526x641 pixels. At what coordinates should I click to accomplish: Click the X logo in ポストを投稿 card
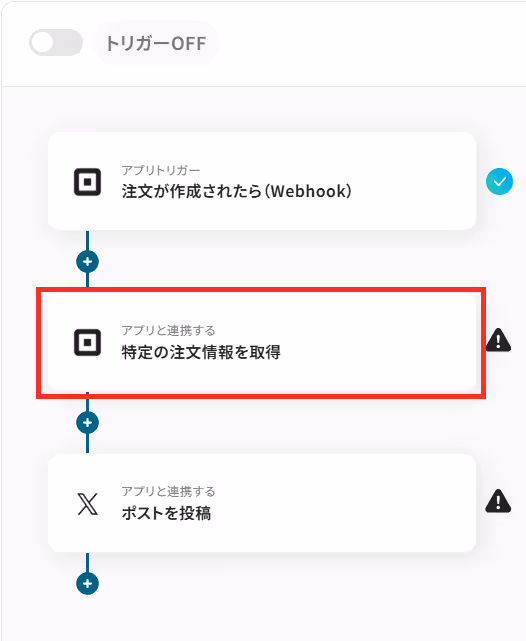(87, 504)
